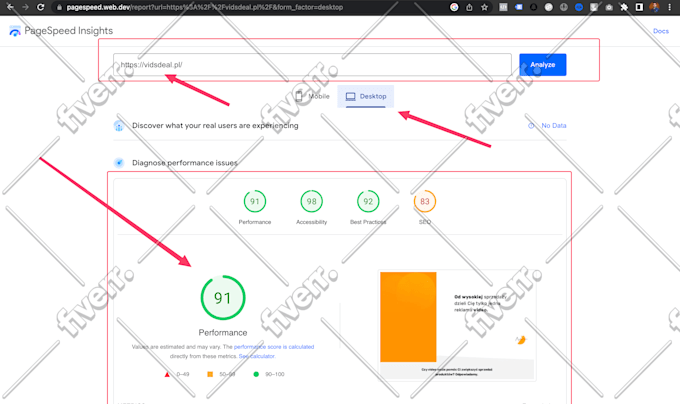Bookmark this page with the star icon
This screenshot has height=404, width=680.
[x=484, y=7]
